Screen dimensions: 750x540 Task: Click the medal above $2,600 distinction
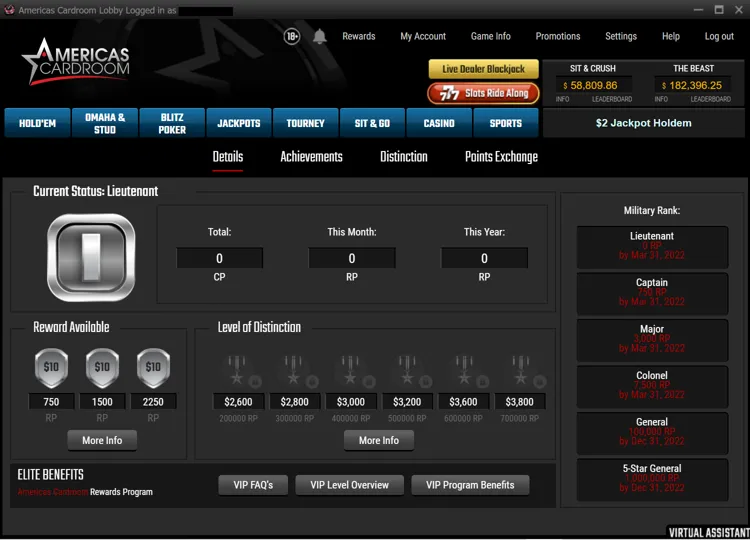pyautogui.click(x=239, y=371)
